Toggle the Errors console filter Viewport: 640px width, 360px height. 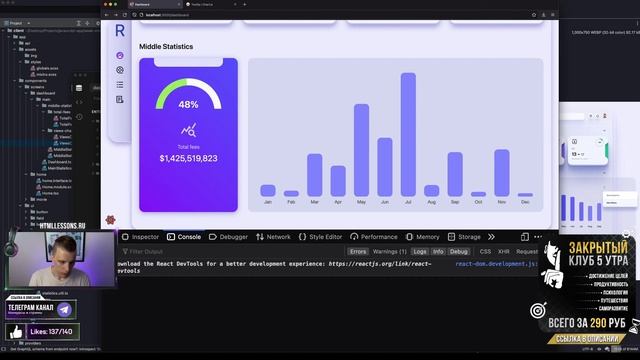(358, 251)
